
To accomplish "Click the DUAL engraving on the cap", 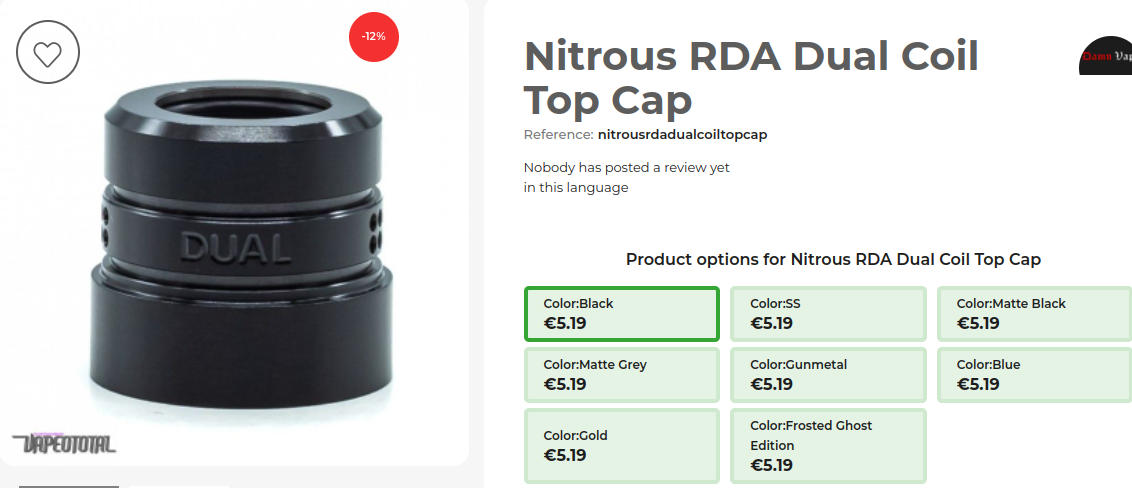I will (235, 247).
